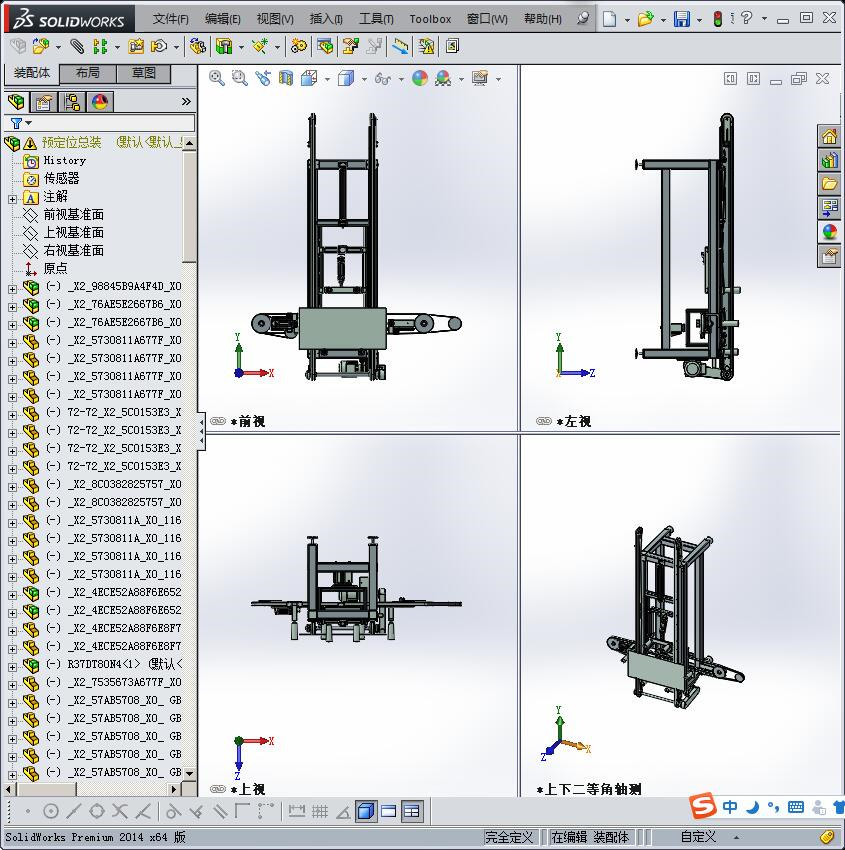
Task: Open the Toolbox menu
Action: tap(430, 19)
